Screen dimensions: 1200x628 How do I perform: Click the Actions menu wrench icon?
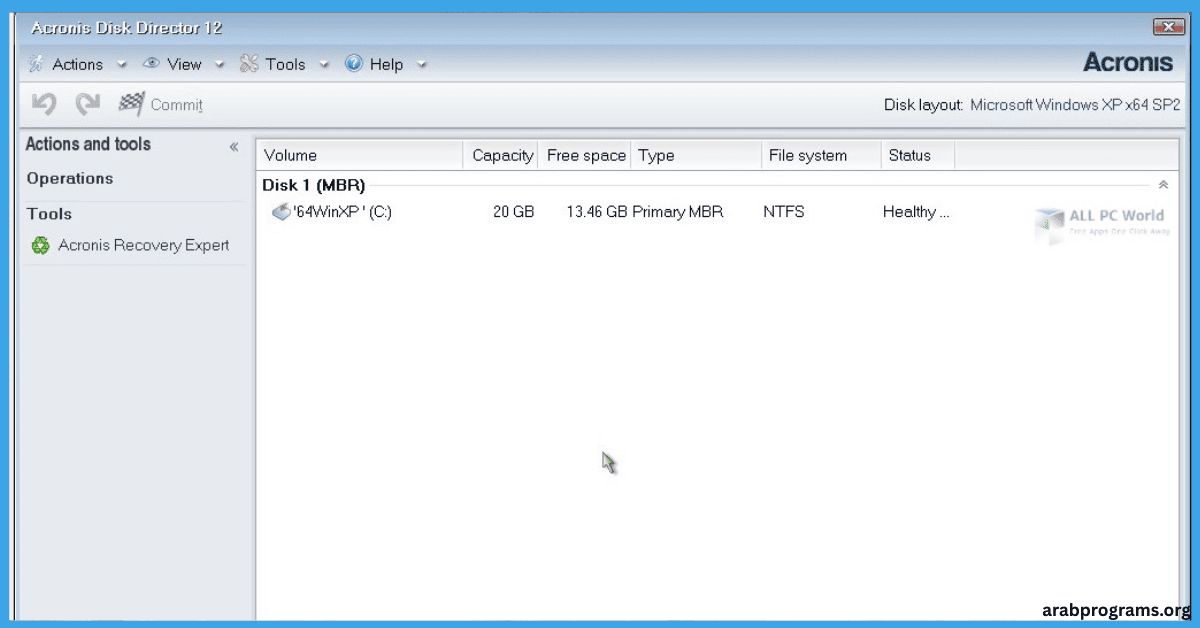tap(36, 64)
